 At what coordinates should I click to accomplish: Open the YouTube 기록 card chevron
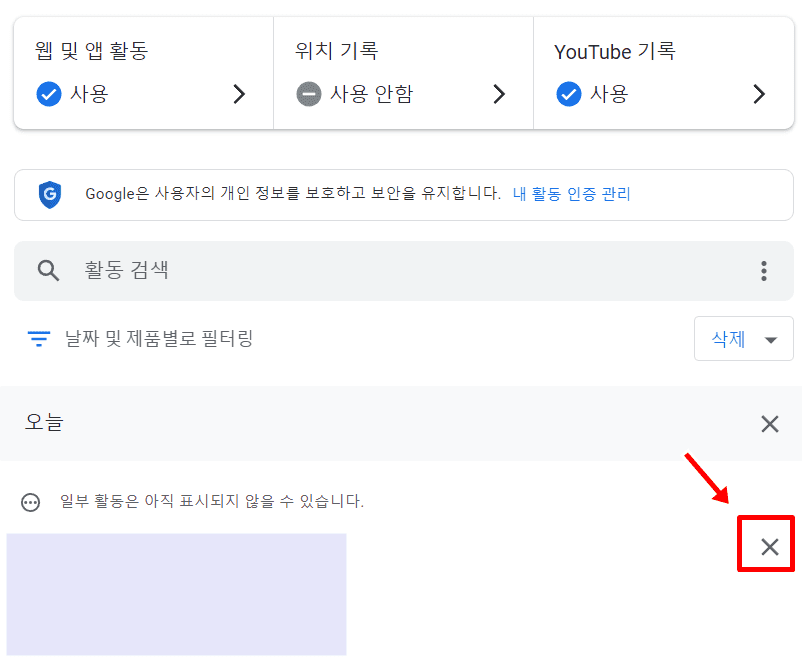coord(759,94)
